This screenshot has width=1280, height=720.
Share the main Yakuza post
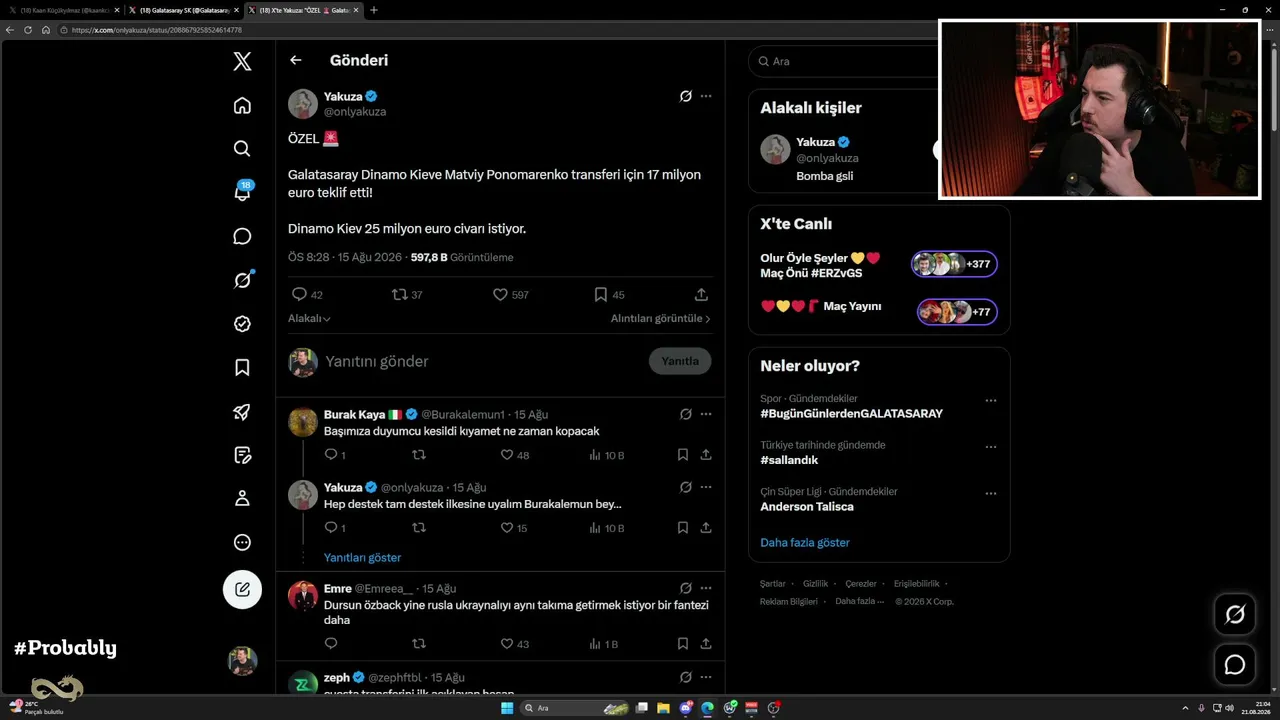(x=701, y=295)
